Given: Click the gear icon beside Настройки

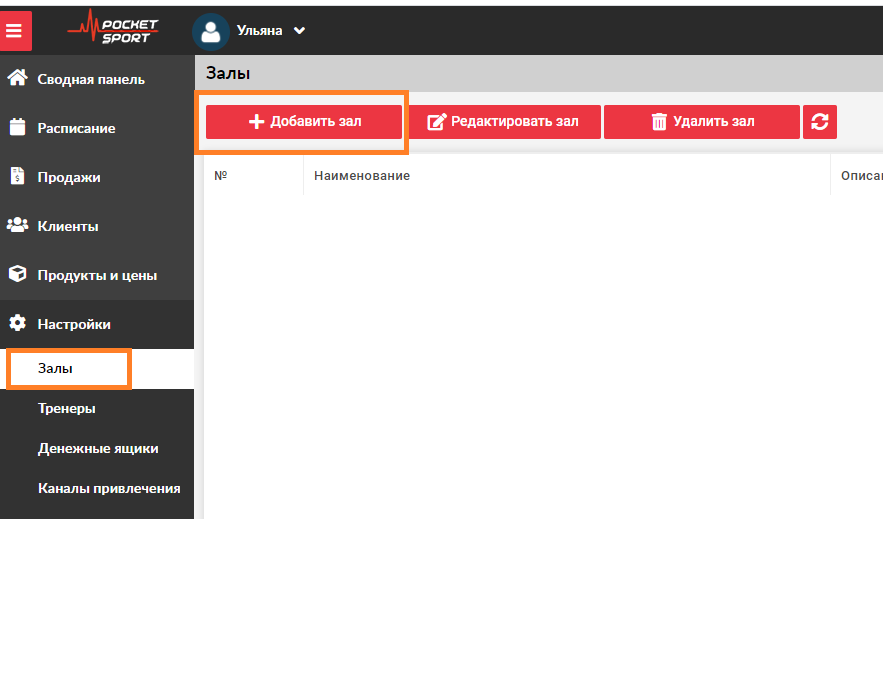Looking at the screenshot, I should pos(17,324).
